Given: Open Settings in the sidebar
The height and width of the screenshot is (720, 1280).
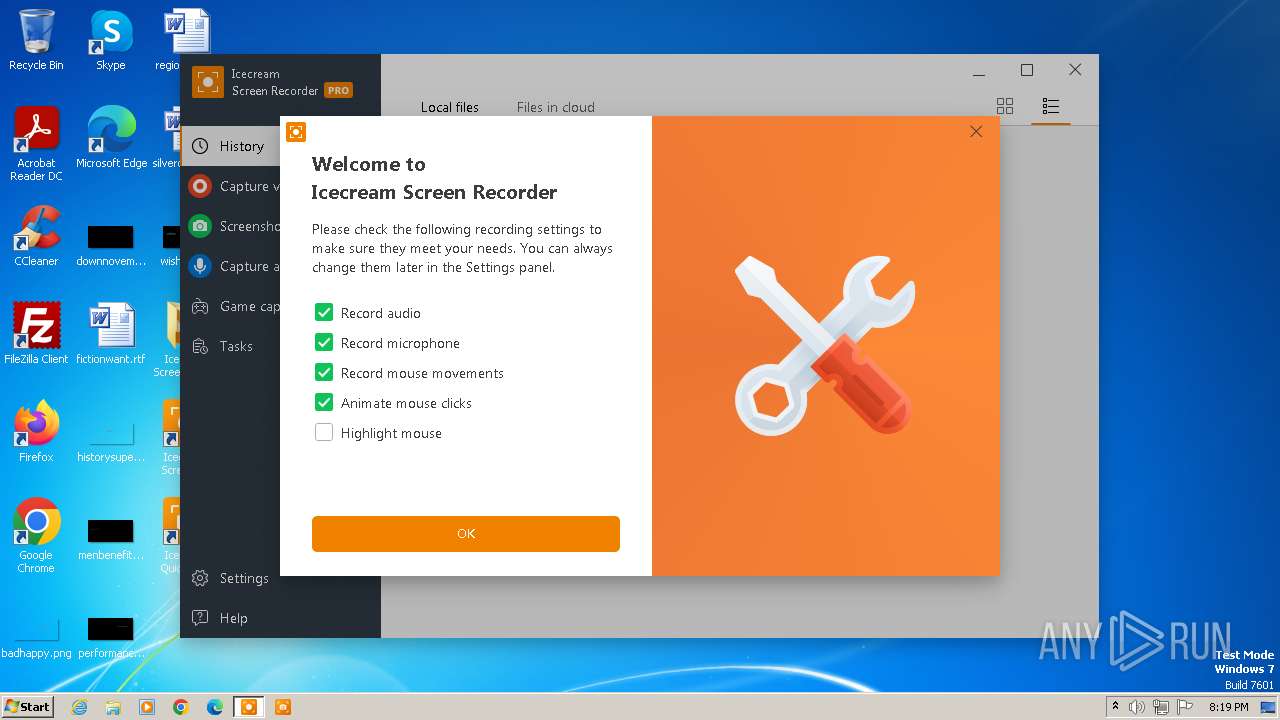Looking at the screenshot, I should click(280, 578).
